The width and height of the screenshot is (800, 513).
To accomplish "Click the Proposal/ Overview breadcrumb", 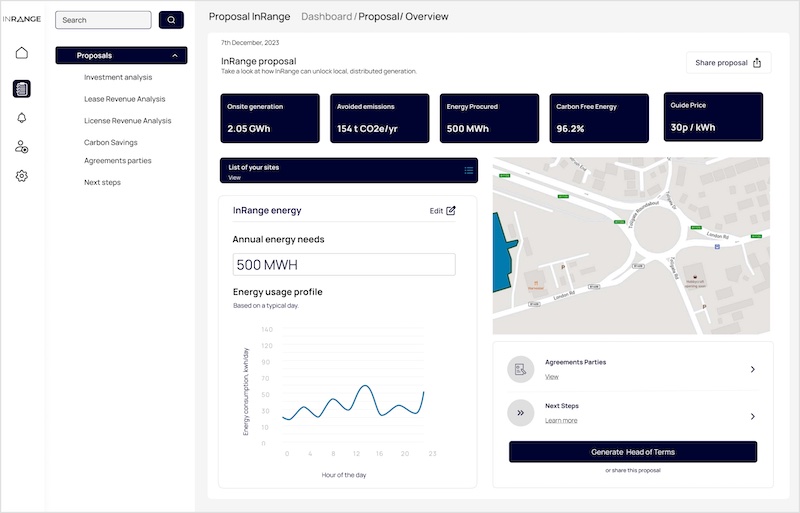I will [x=403, y=16].
